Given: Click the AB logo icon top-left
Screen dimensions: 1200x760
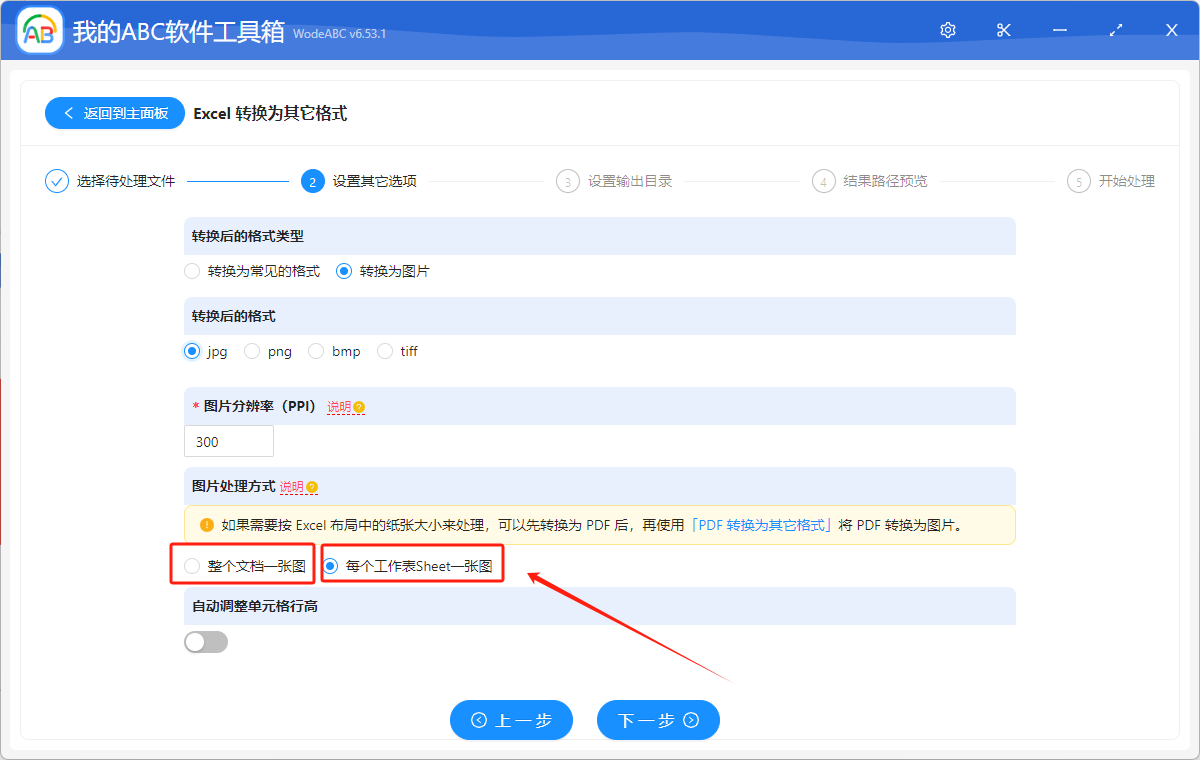Looking at the screenshot, I should click(39, 29).
